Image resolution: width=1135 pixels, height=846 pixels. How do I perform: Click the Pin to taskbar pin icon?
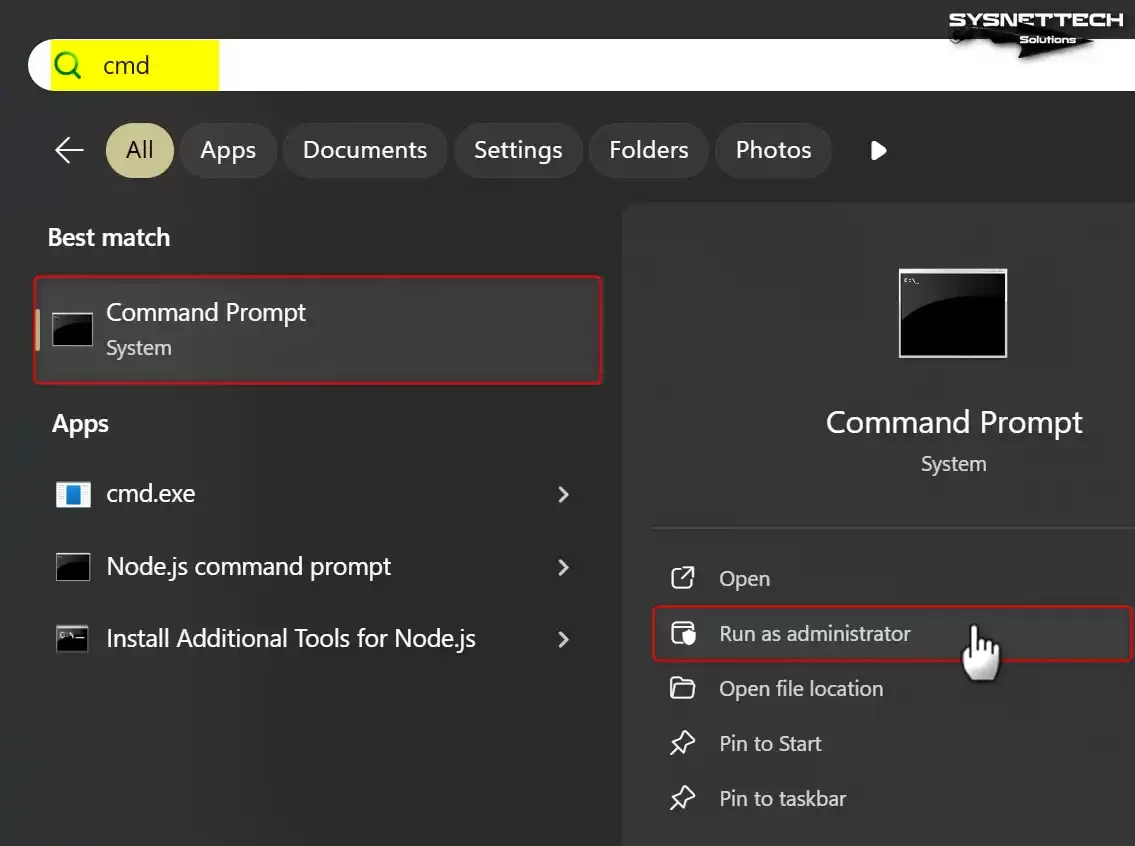point(683,798)
